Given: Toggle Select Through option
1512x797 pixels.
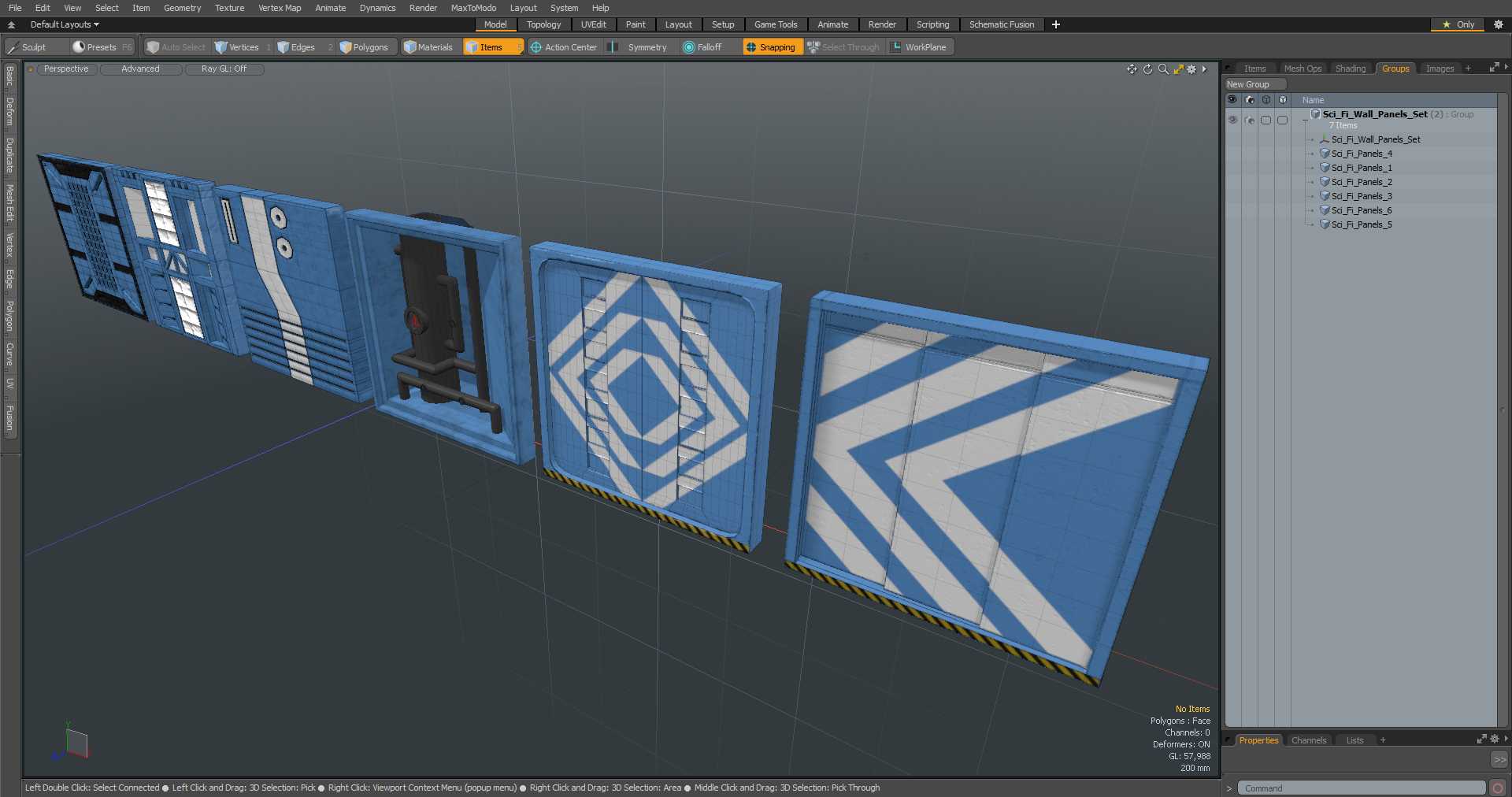Looking at the screenshot, I should coord(843,47).
